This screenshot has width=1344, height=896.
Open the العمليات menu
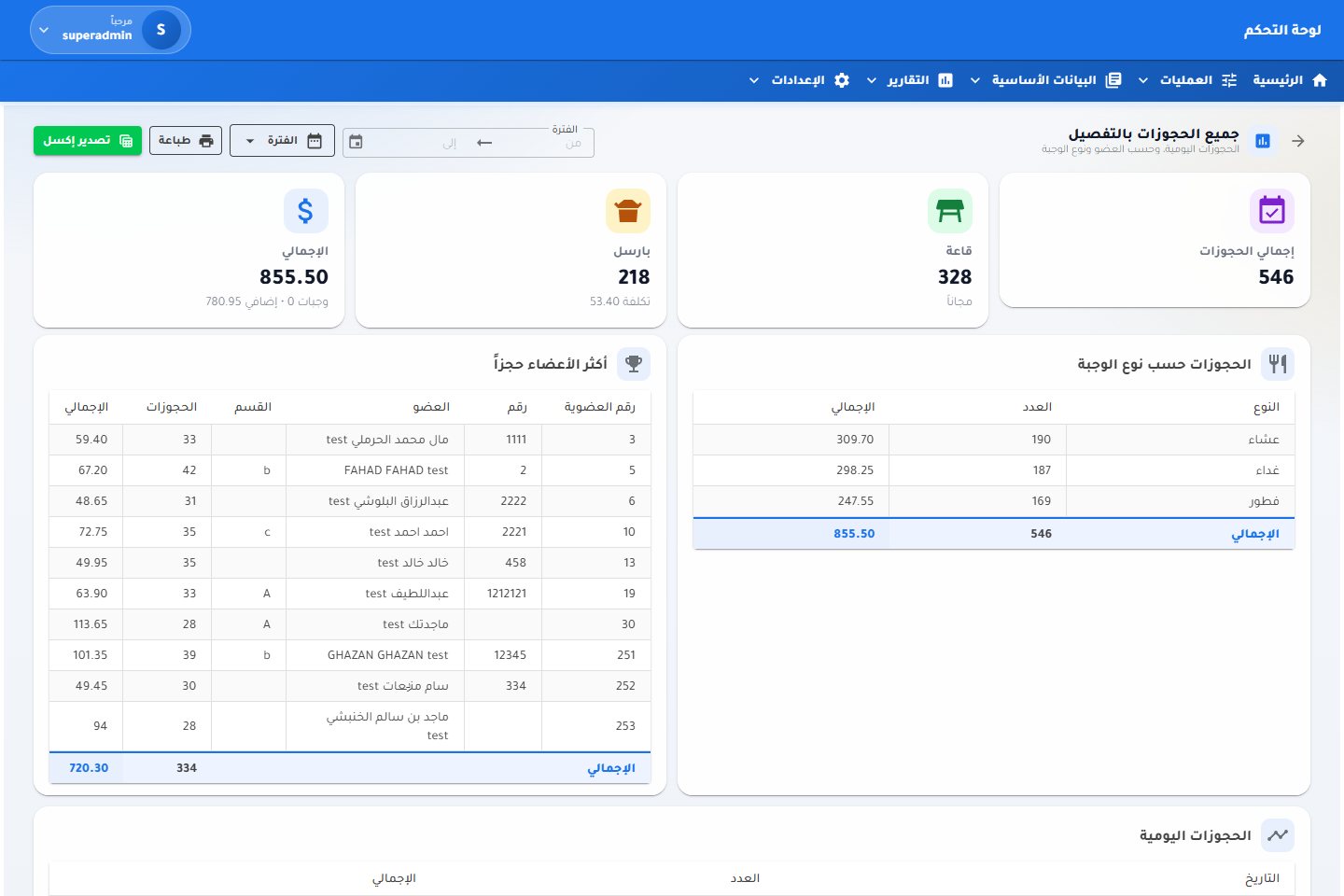point(1185,80)
